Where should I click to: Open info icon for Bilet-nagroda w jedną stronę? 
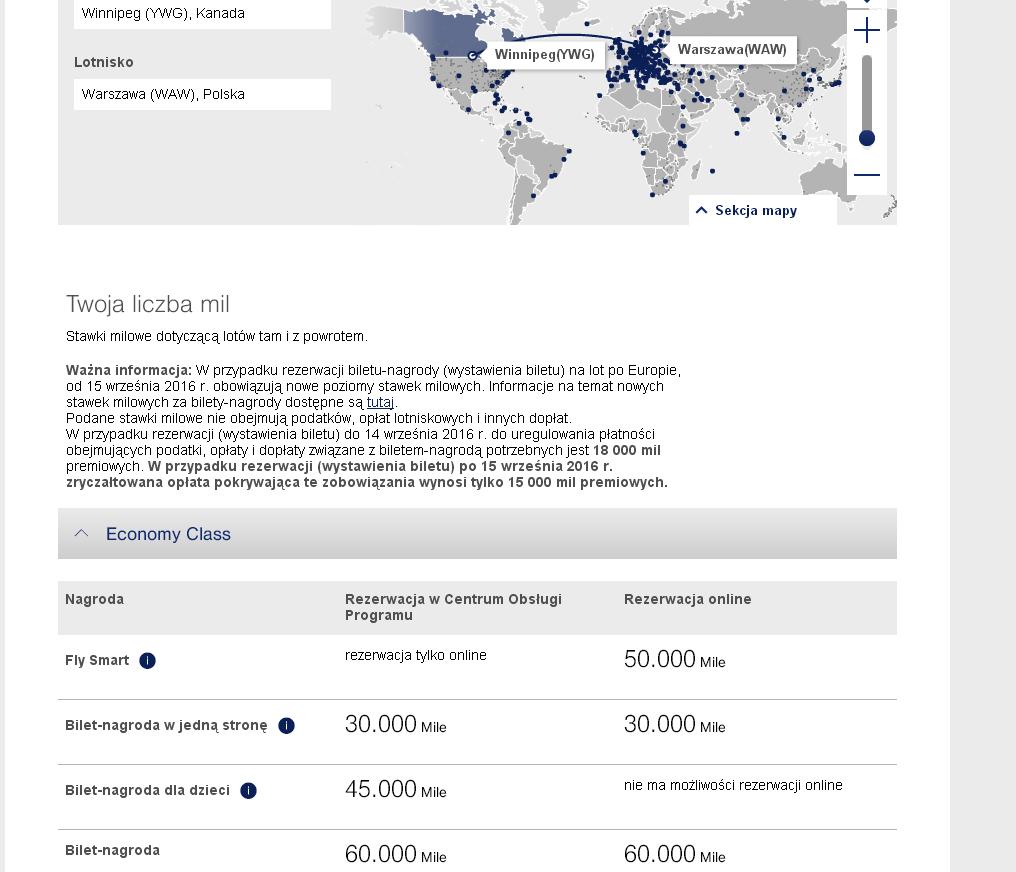tap(286, 726)
